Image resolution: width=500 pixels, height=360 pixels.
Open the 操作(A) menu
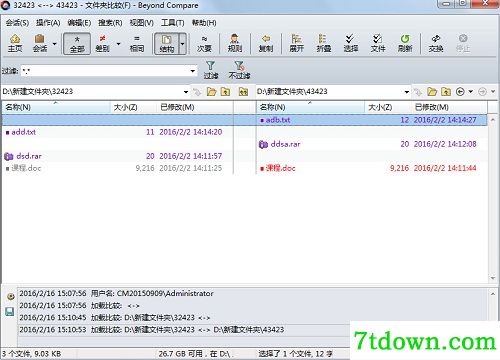pos(48,23)
